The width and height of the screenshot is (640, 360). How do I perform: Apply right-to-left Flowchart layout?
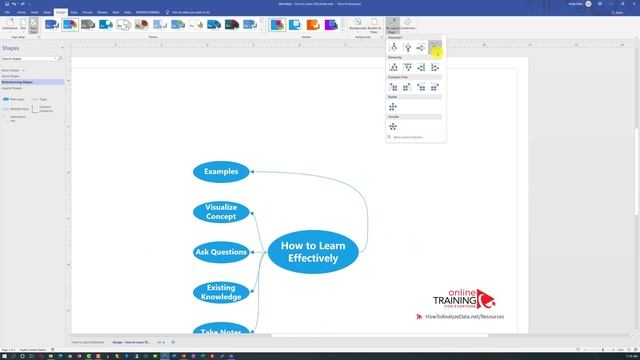[435, 48]
